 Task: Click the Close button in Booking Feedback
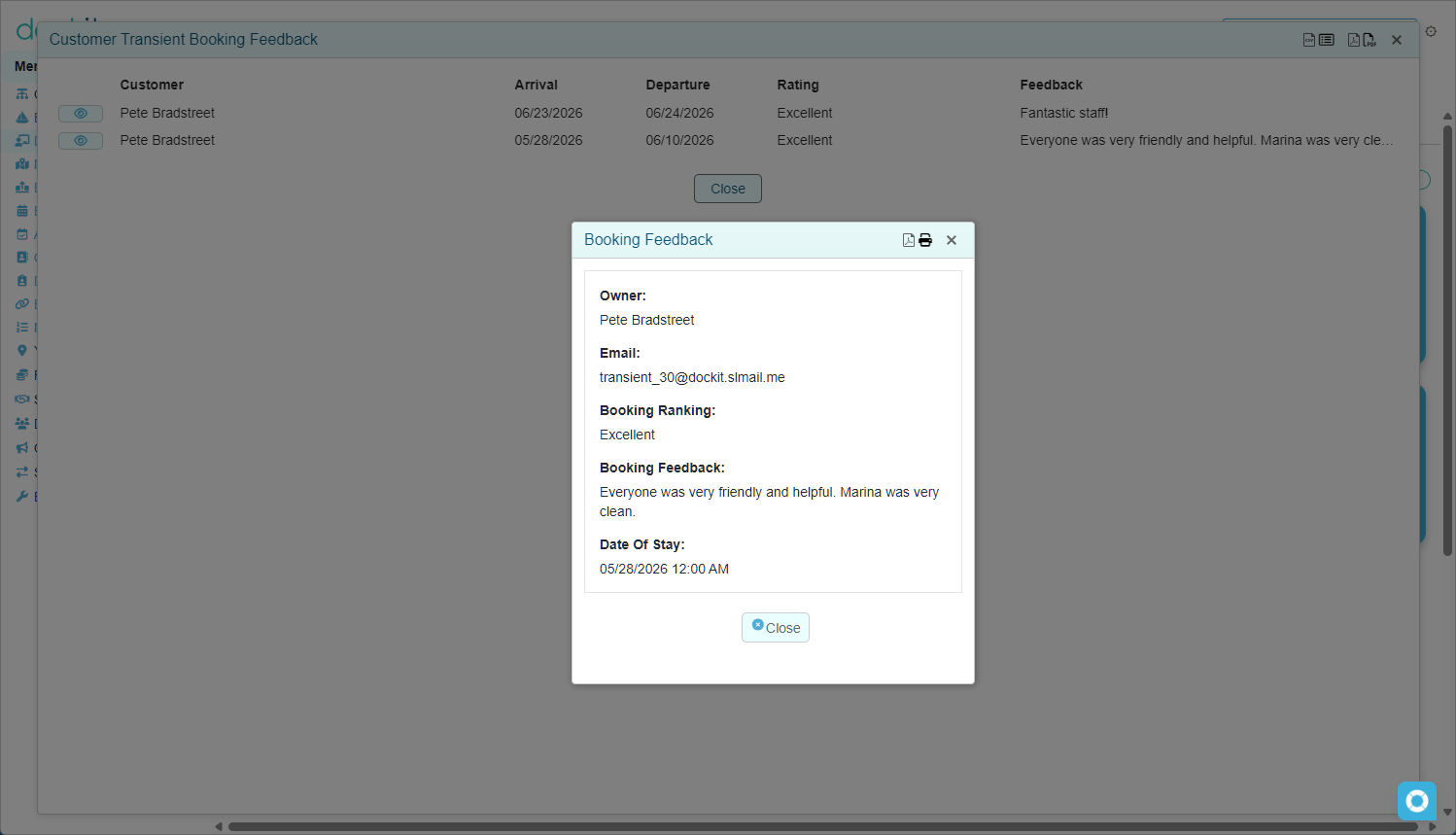776,628
